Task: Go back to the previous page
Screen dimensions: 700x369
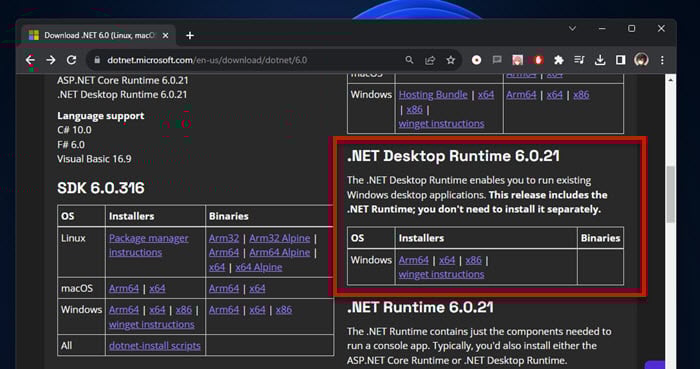Action: click(x=30, y=60)
